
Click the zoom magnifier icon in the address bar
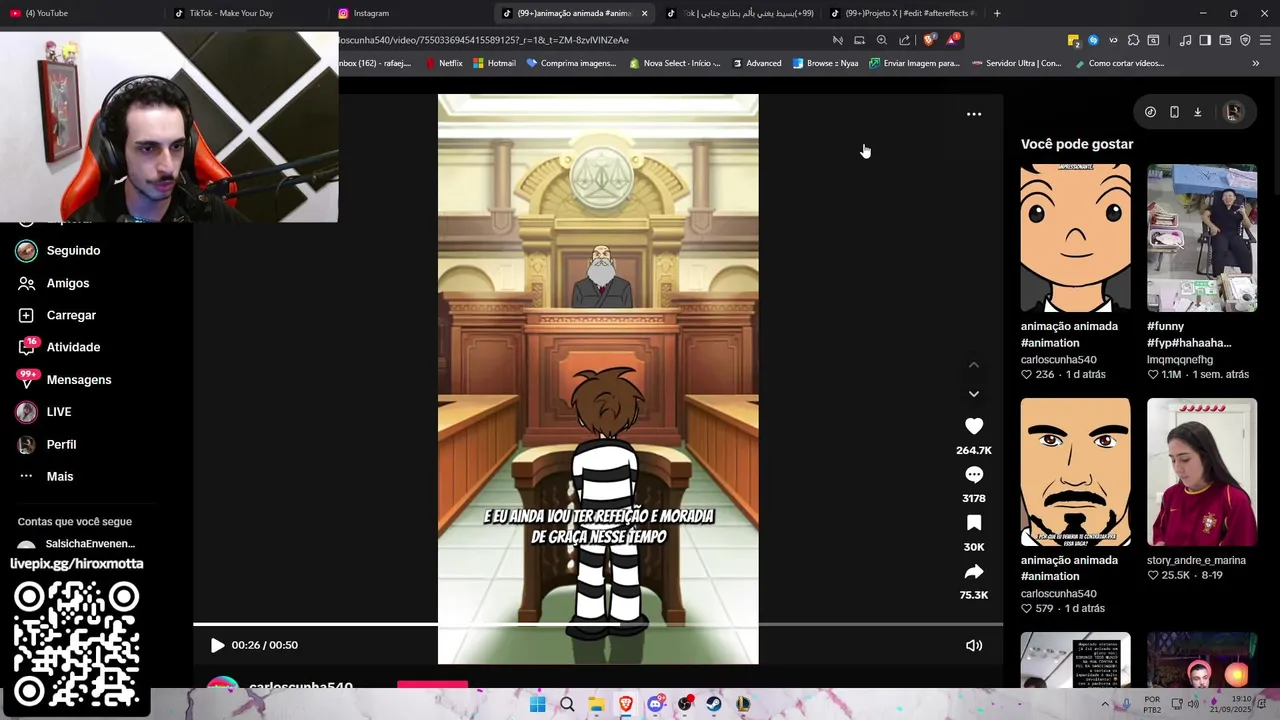882,40
